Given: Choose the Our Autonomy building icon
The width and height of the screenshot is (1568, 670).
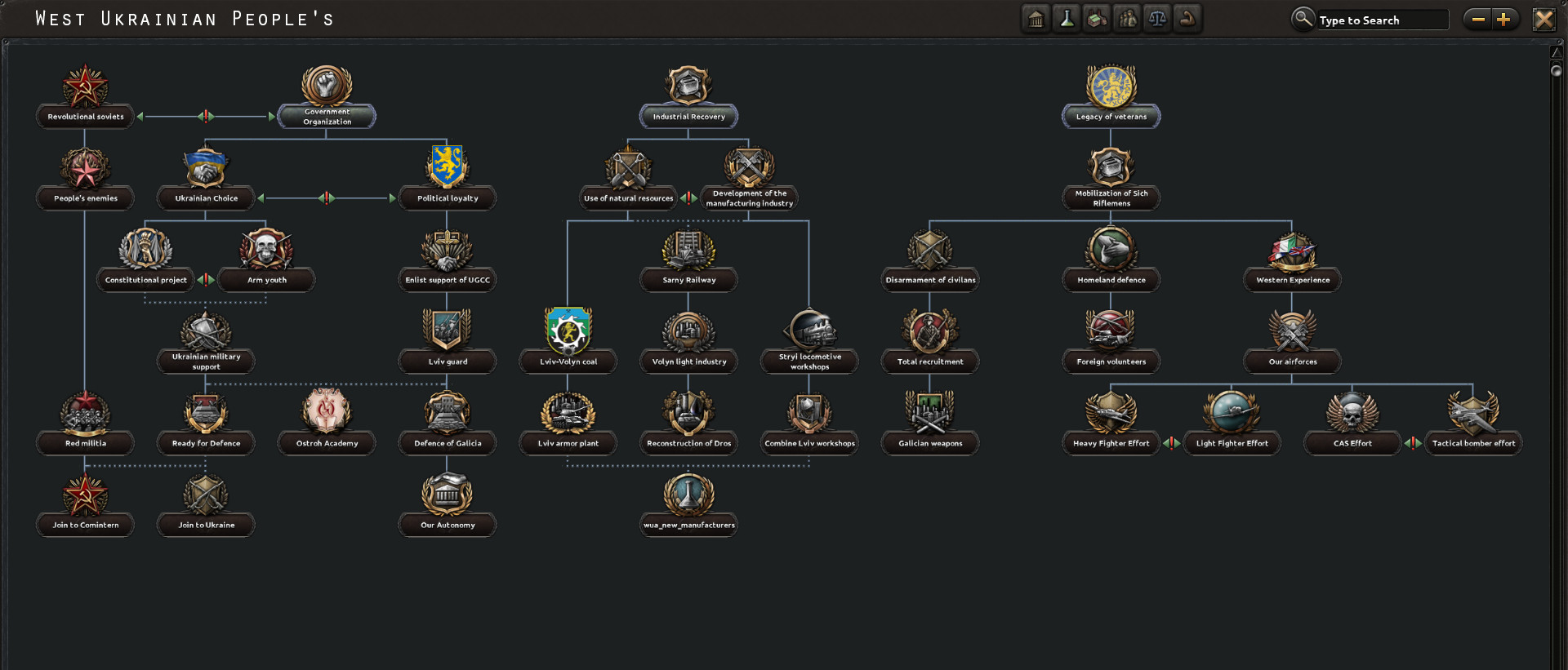Looking at the screenshot, I should point(448,494).
